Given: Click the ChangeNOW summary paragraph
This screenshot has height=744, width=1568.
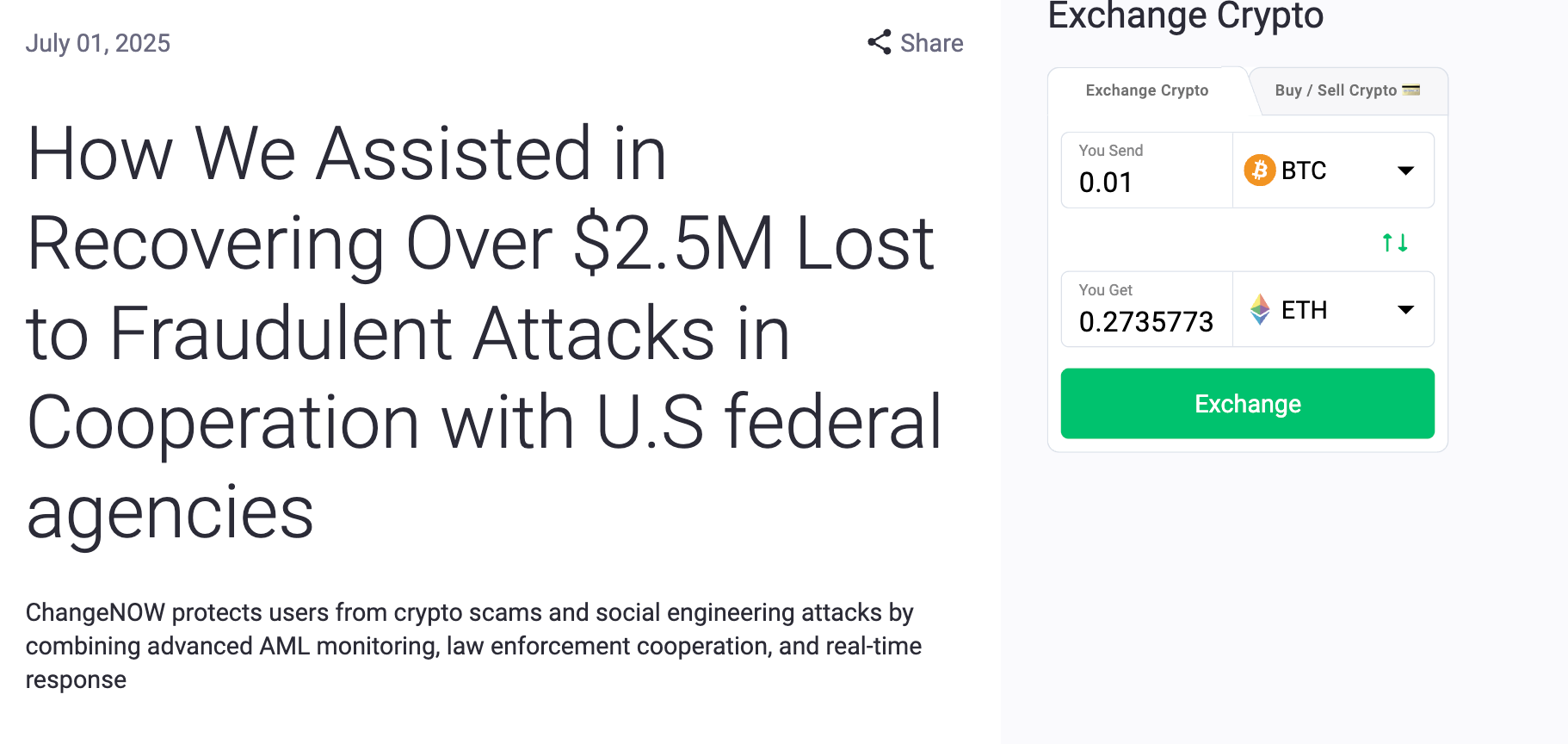Looking at the screenshot, I should [473, 646].
